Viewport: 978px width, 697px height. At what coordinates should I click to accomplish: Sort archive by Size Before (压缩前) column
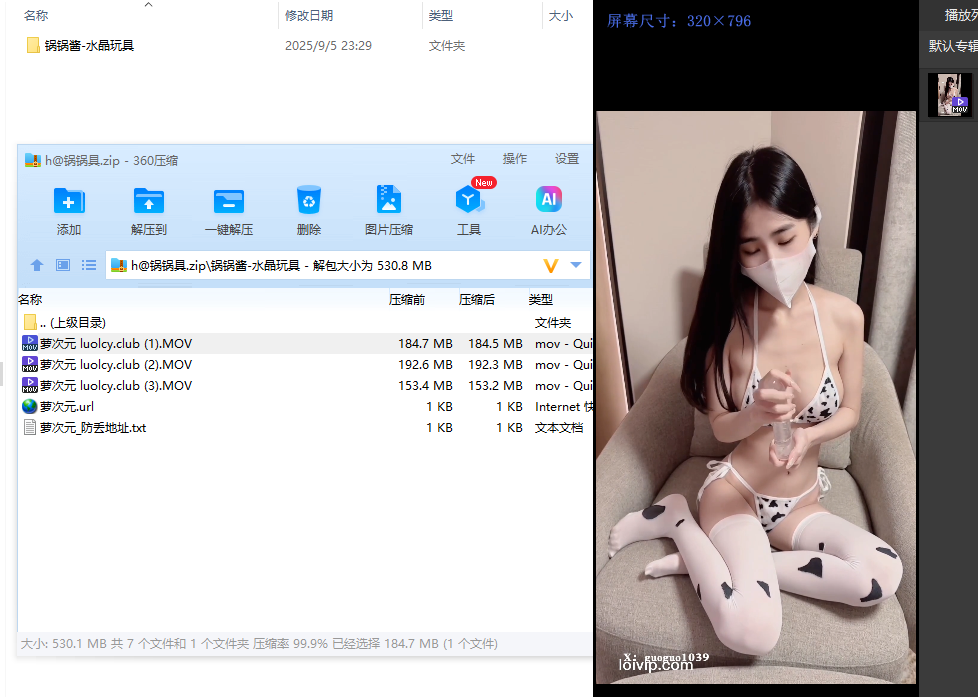click(407, 300)
